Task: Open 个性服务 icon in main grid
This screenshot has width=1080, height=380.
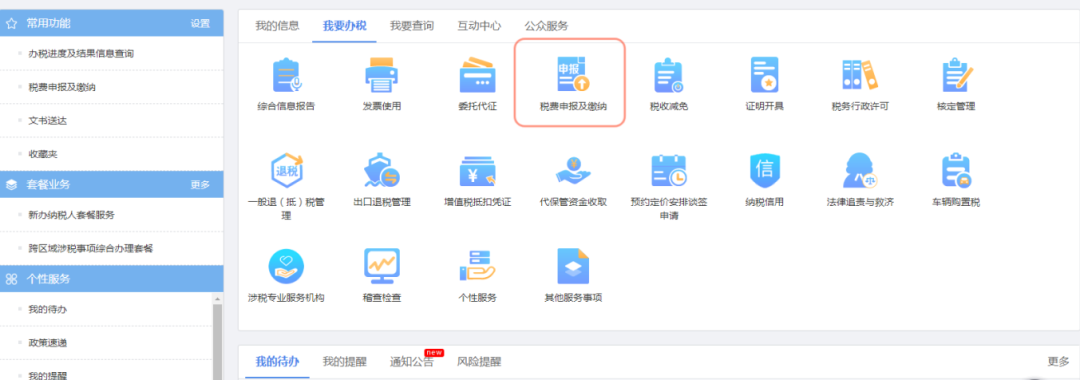Action: (x=477, y=267)
